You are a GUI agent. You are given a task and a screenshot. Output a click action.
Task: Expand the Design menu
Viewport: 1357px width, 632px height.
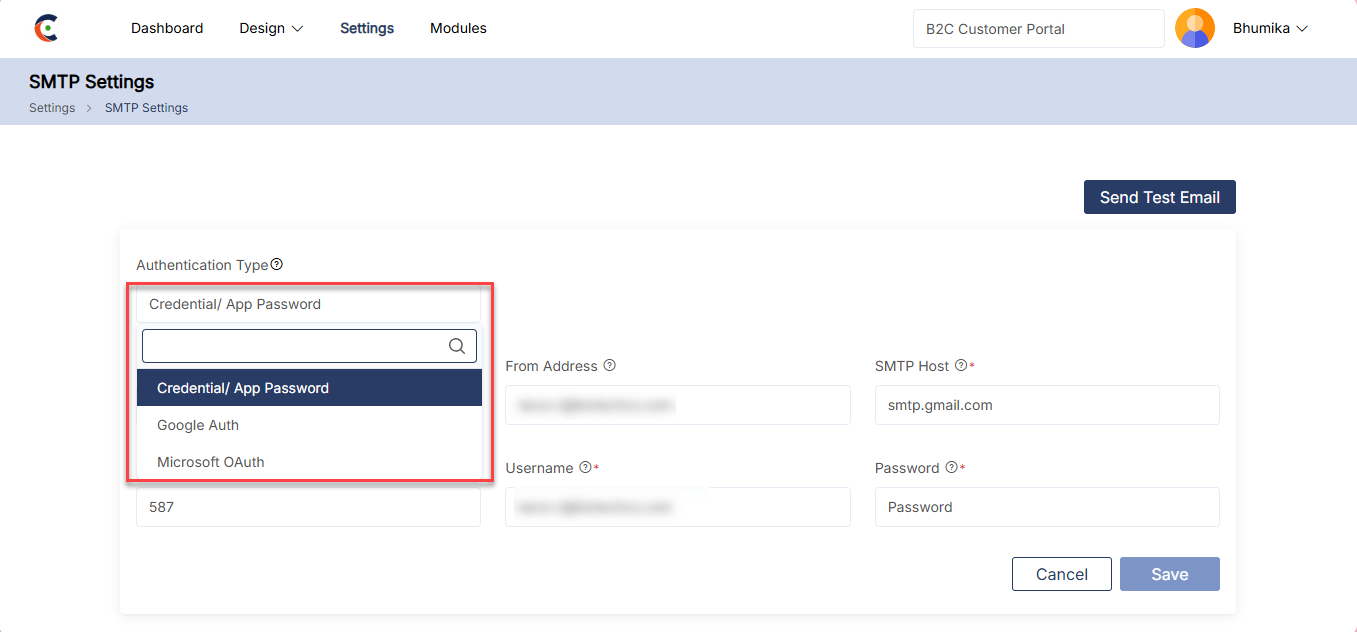click(271, 28)
